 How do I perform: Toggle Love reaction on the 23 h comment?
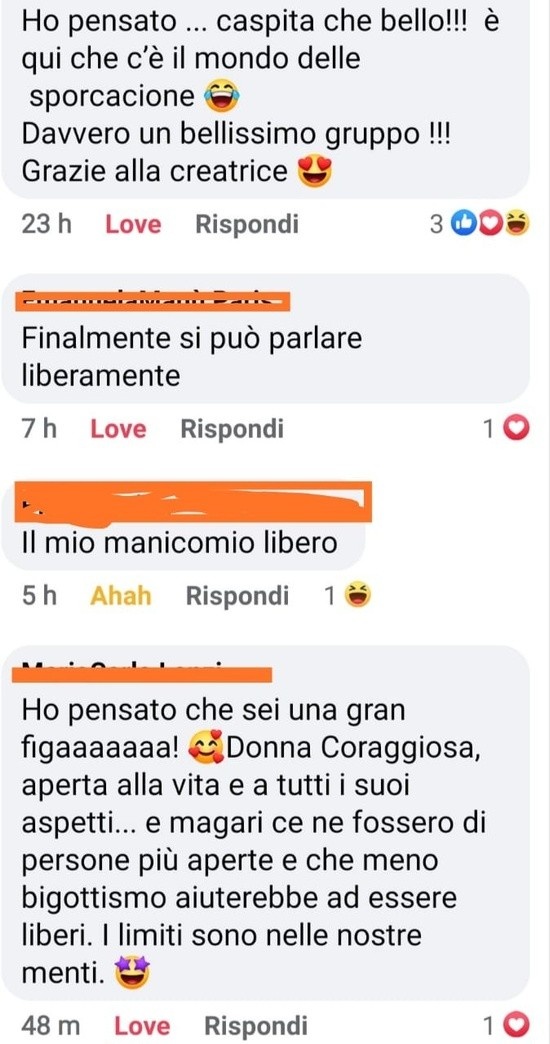[x=133, y=224]
